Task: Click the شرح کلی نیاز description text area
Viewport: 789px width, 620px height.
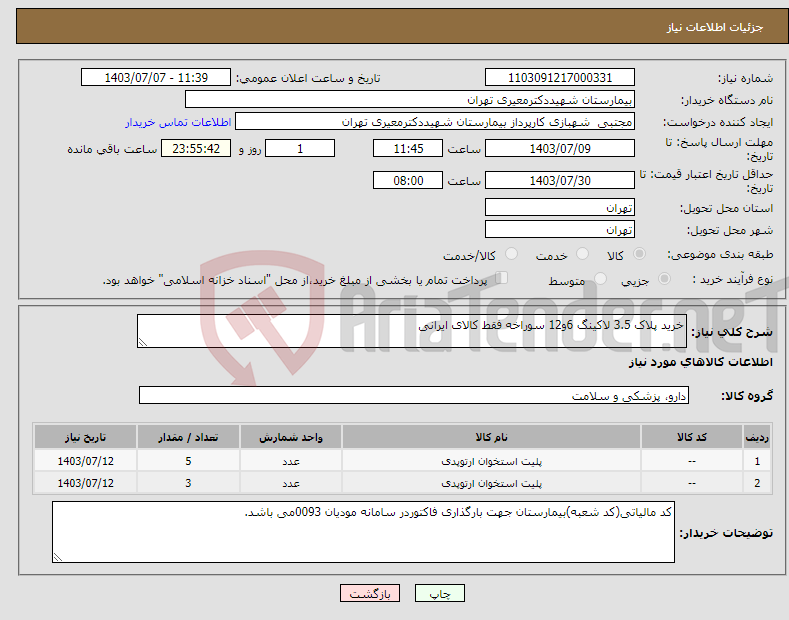Action: (412, 331)
